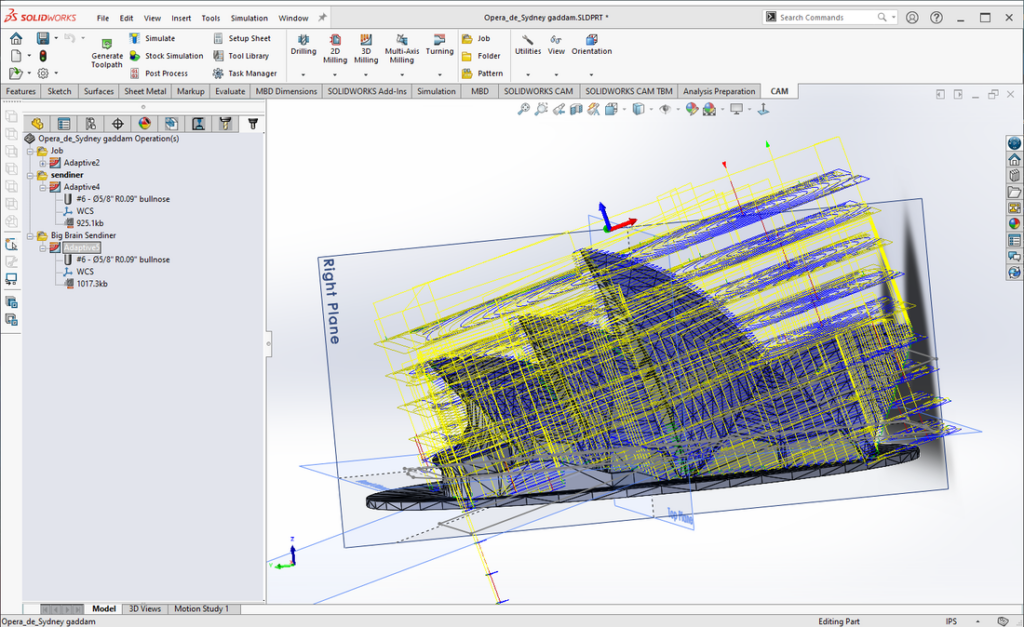Select the 925.1kb toolpath data item
This screenshot has height=627, width=1024.
tap(90, 223)
